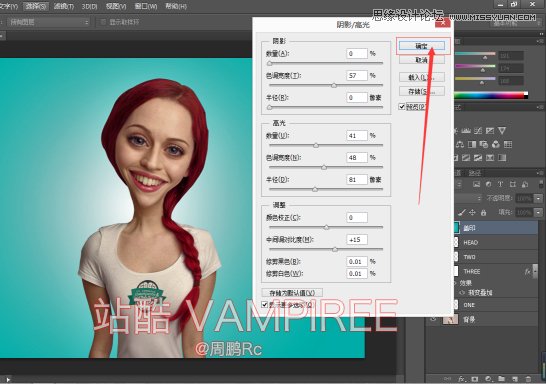Open the layer blend mode dropdown
The width and height of the screenshot is (546, 384).
[x=468, y=198]
